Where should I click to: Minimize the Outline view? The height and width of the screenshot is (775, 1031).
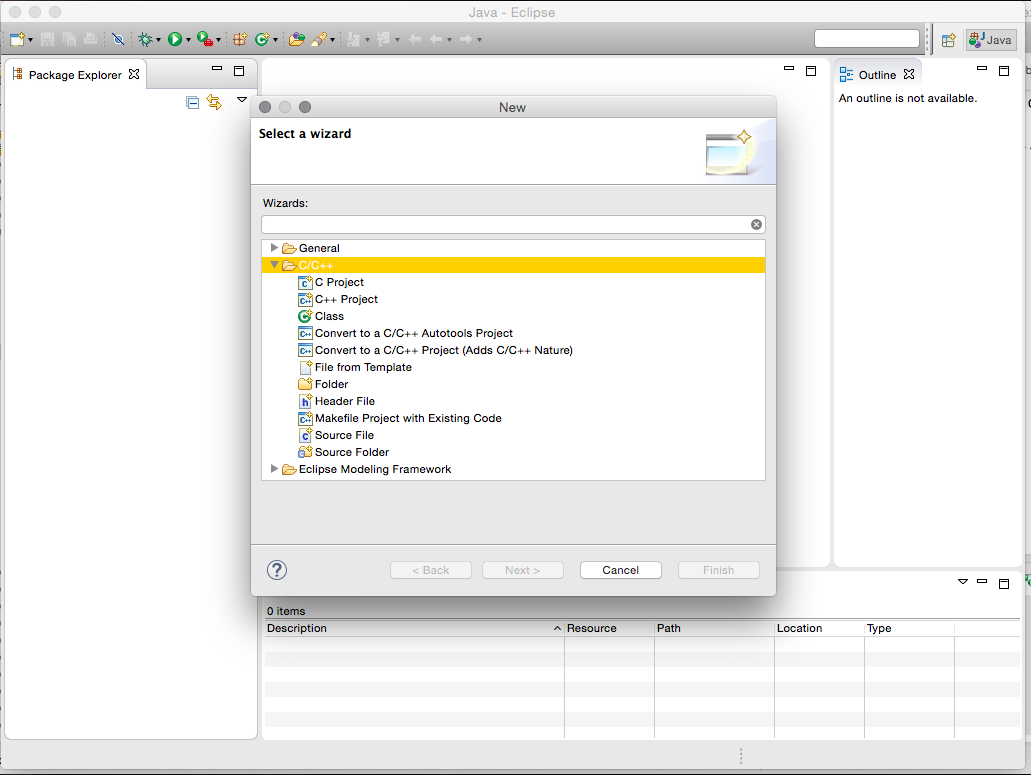click(982, 68)
